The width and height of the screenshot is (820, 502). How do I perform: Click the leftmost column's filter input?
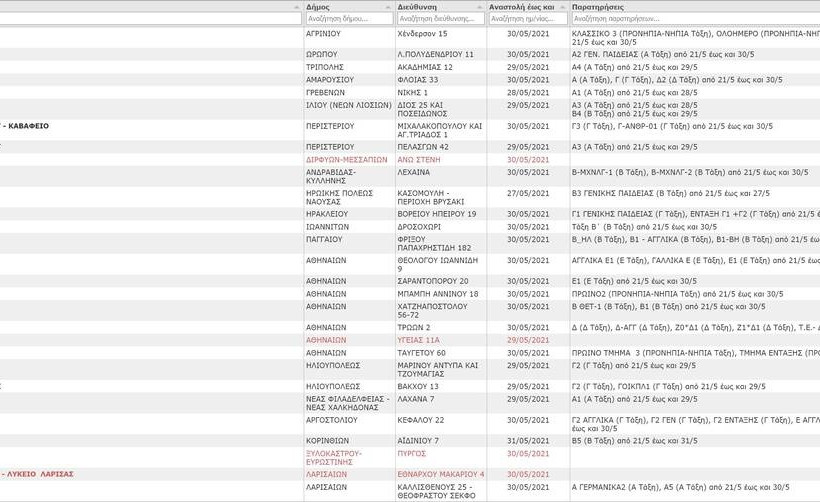[150, 18]
